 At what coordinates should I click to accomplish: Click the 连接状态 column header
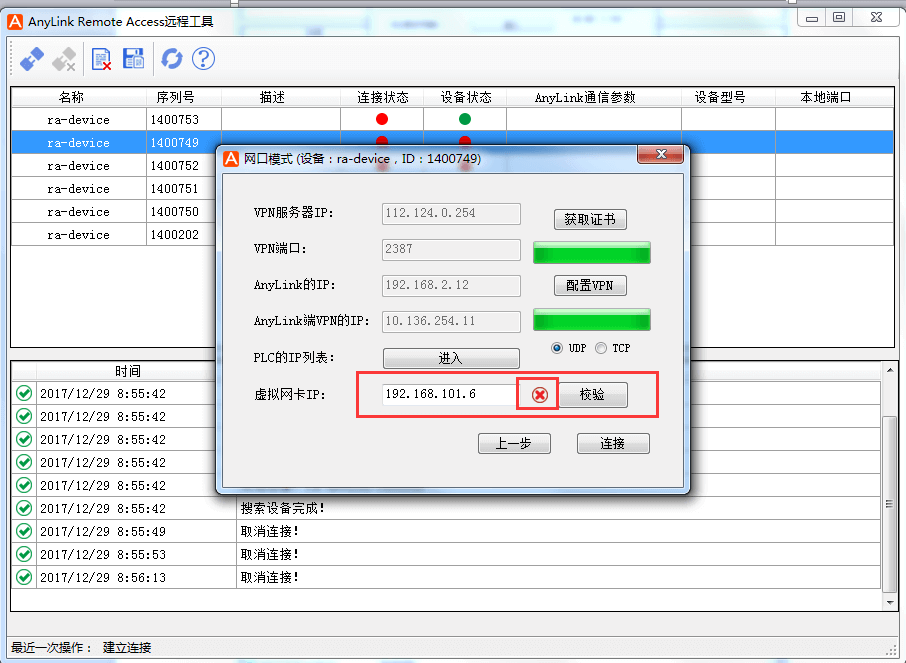click(x=382, y=97)
